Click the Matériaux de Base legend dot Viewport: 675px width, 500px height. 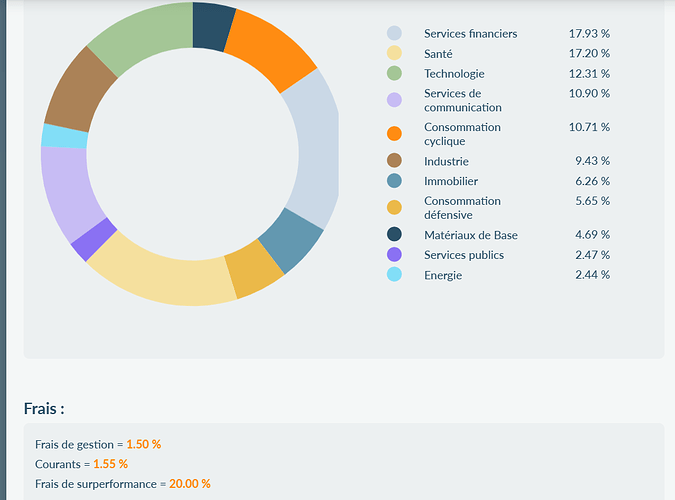coord(394,234)
